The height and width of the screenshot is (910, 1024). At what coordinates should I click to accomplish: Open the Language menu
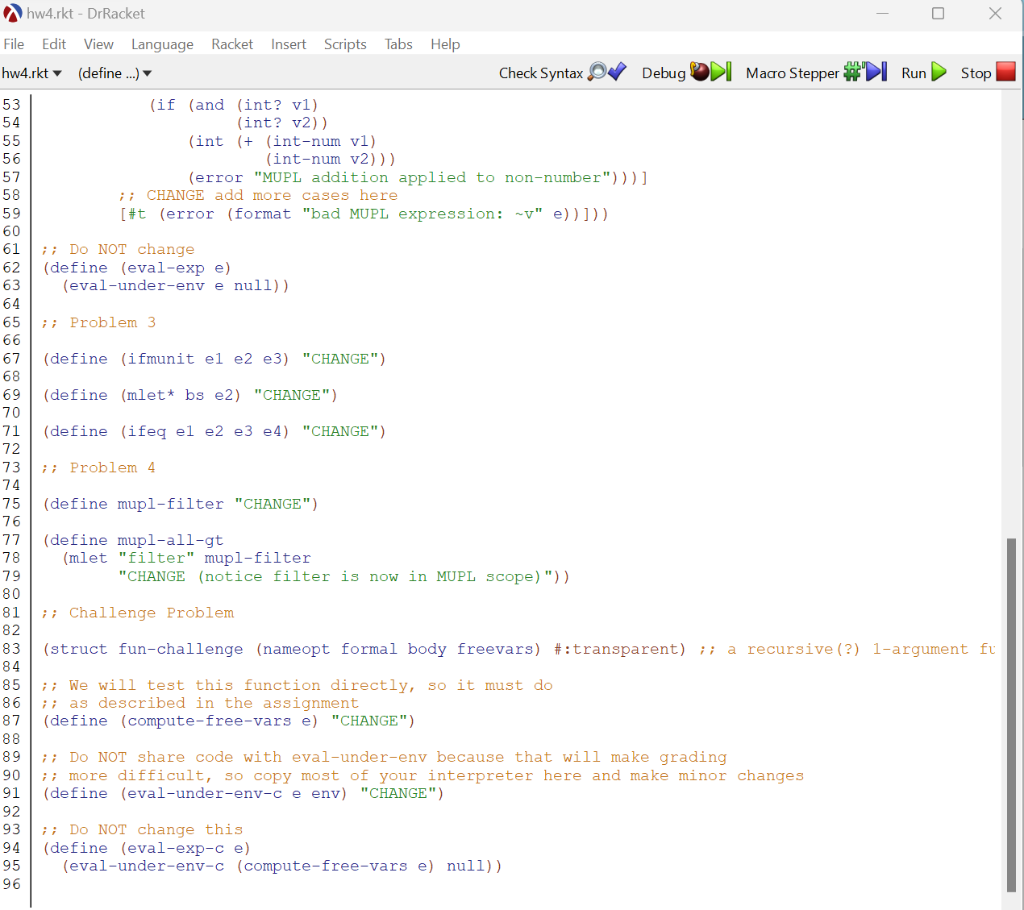tap(162, 44)
